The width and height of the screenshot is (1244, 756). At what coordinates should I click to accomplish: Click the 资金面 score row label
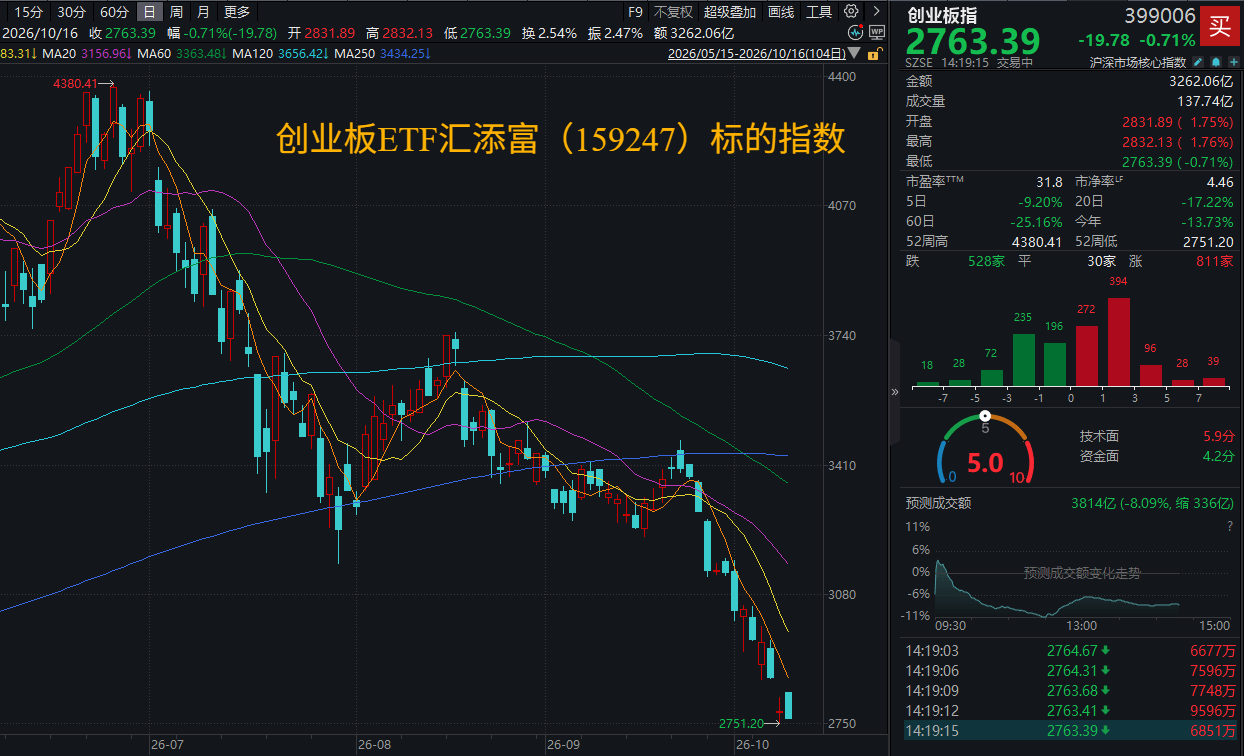pyautogui.click(x=1099, y=456)
